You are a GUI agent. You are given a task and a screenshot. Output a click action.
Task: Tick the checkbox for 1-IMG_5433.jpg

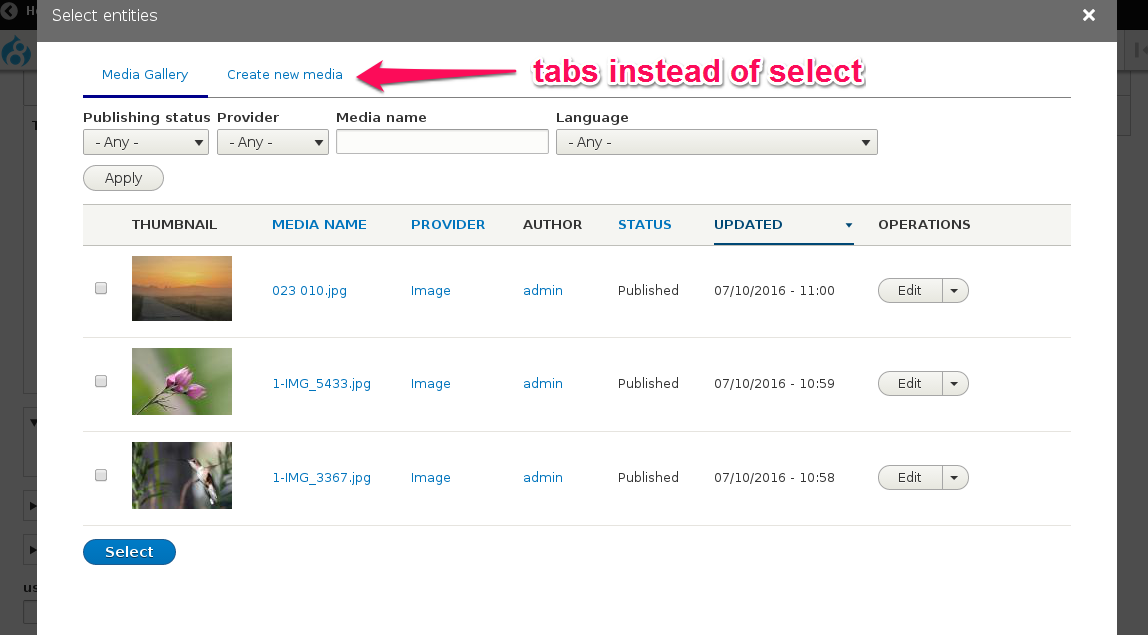tap(101, 381)
